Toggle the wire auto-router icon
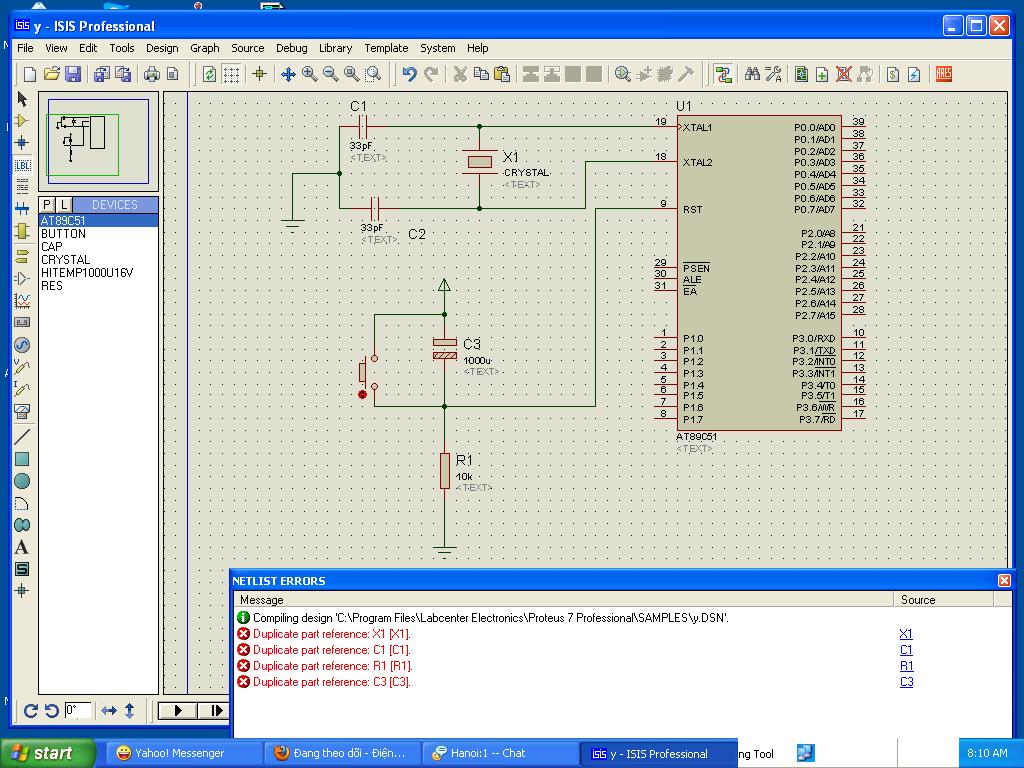 724,74
